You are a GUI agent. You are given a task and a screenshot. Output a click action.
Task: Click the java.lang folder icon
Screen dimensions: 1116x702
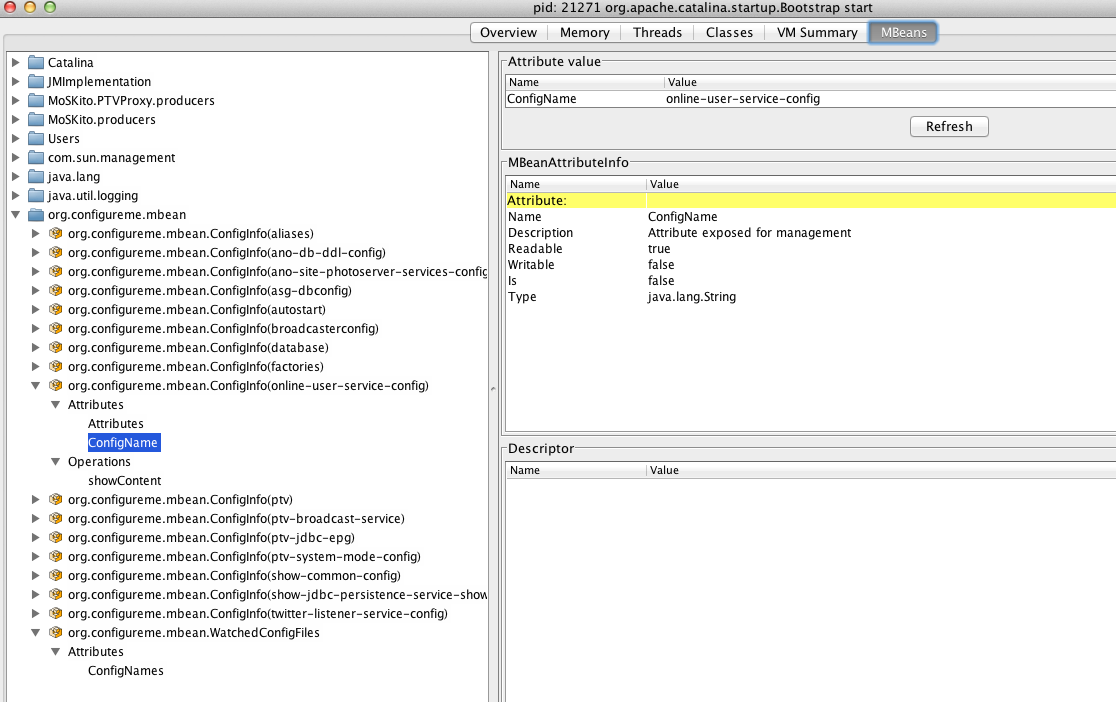36,177
